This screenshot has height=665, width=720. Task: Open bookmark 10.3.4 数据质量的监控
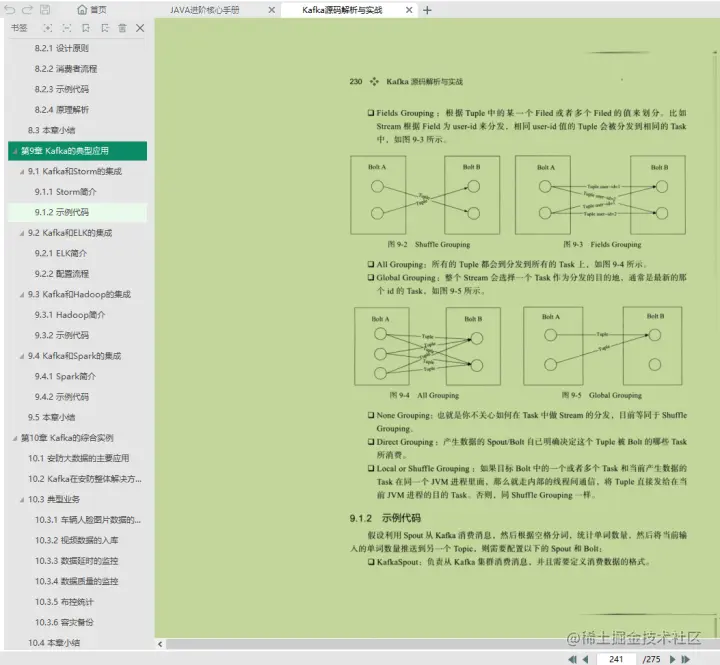pyautogui.click(x=76, y=581)
